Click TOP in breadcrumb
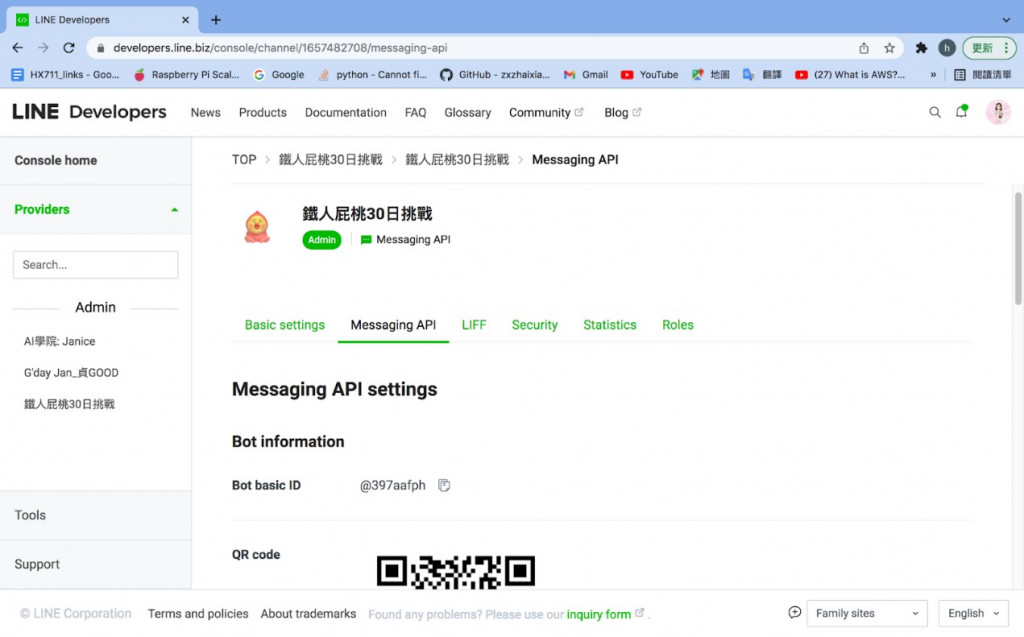Image resolution: width=1024 pixels, height=637 pixels. pos(244,159)
